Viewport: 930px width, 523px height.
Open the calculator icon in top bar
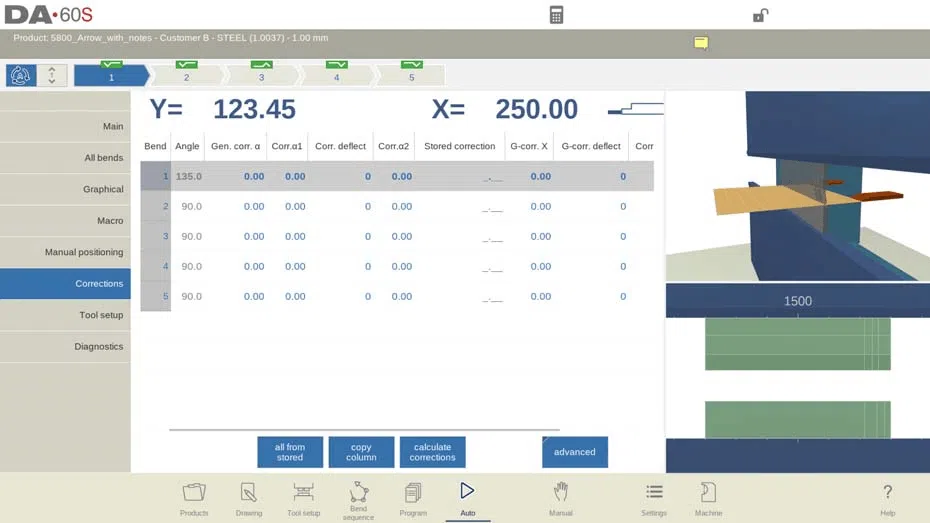tap(556, 15)
